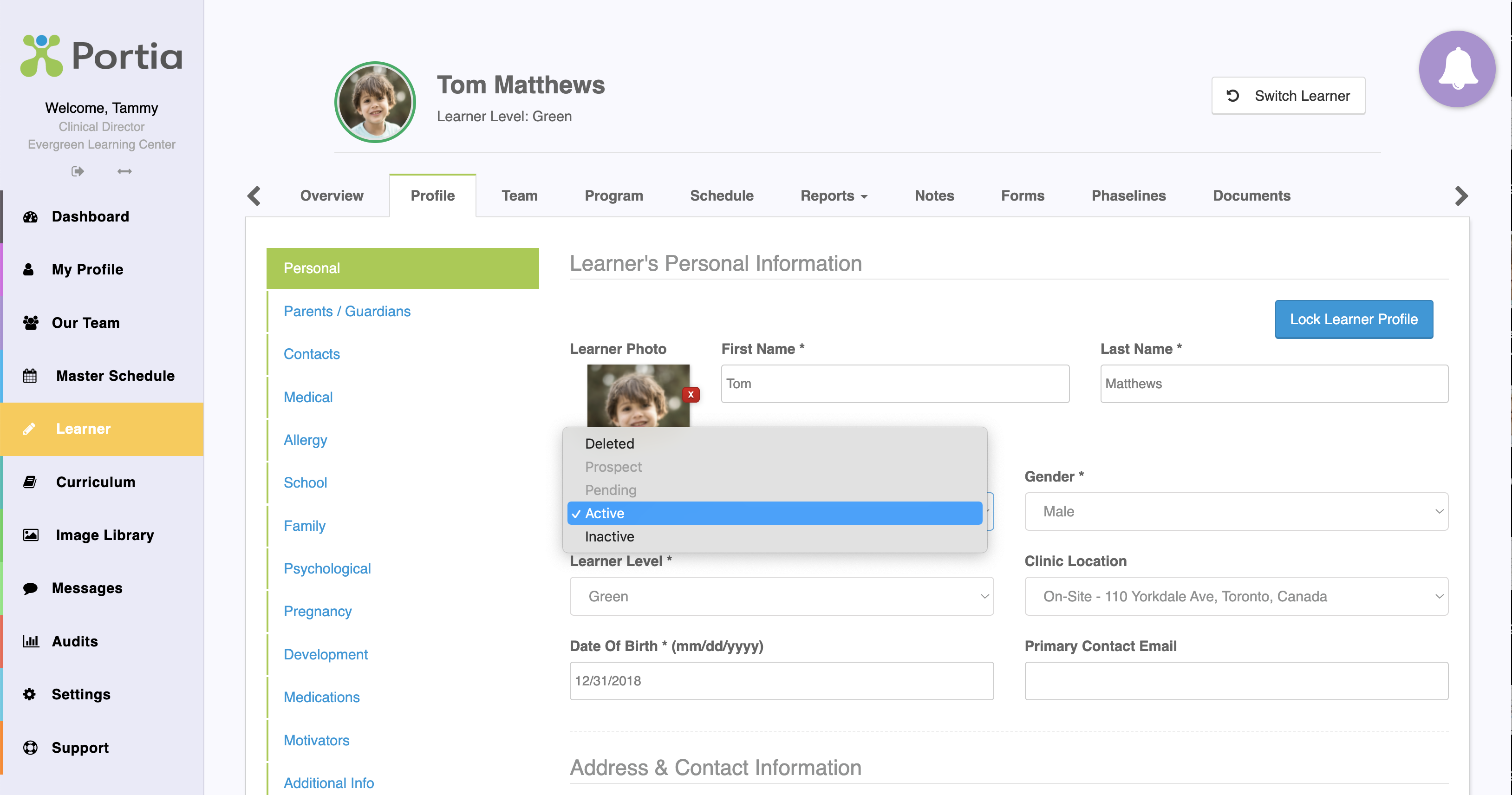The width and height of the screenshot is (1512, 795).
Task: Choose Deleted in the status dropdown
Action: point(609,443)
